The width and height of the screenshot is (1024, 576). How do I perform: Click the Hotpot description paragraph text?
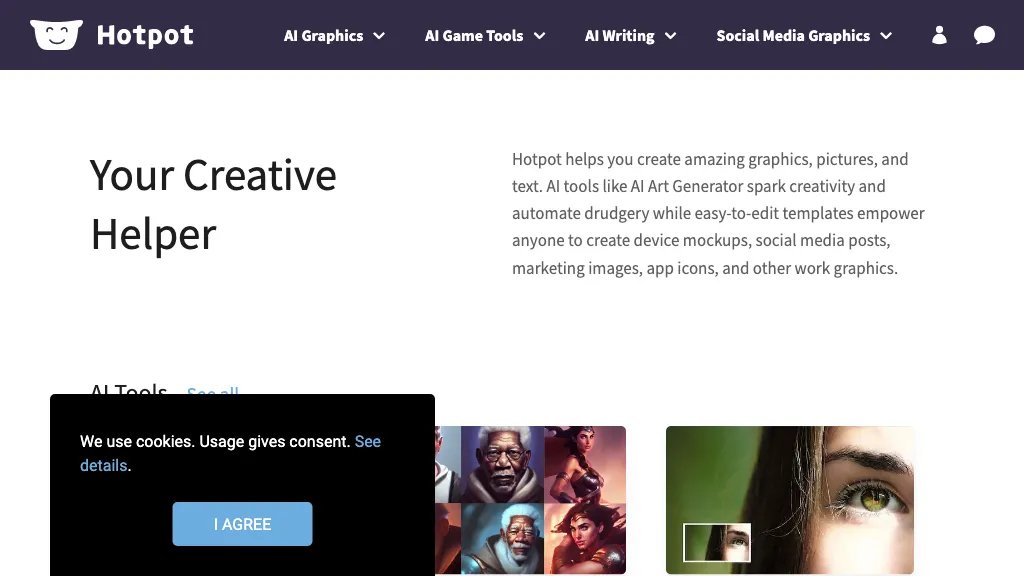(718, 213)
